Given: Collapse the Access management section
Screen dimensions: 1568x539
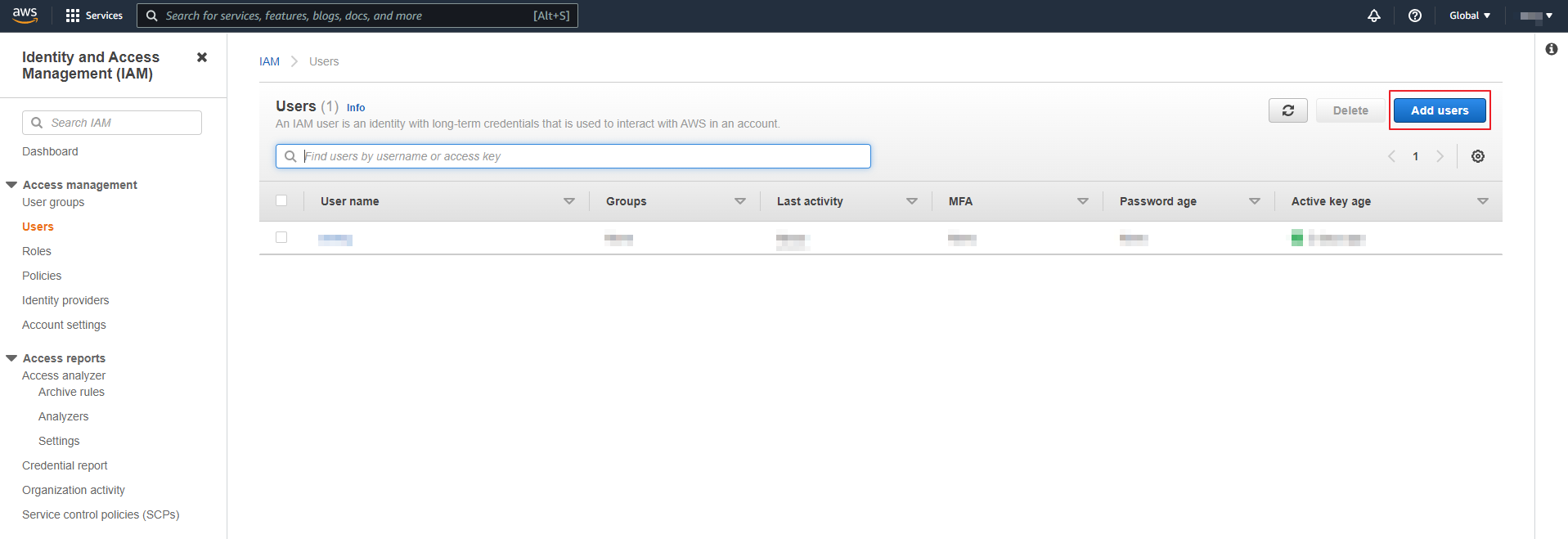Looking at the screenshot, I should pos(11,185).
